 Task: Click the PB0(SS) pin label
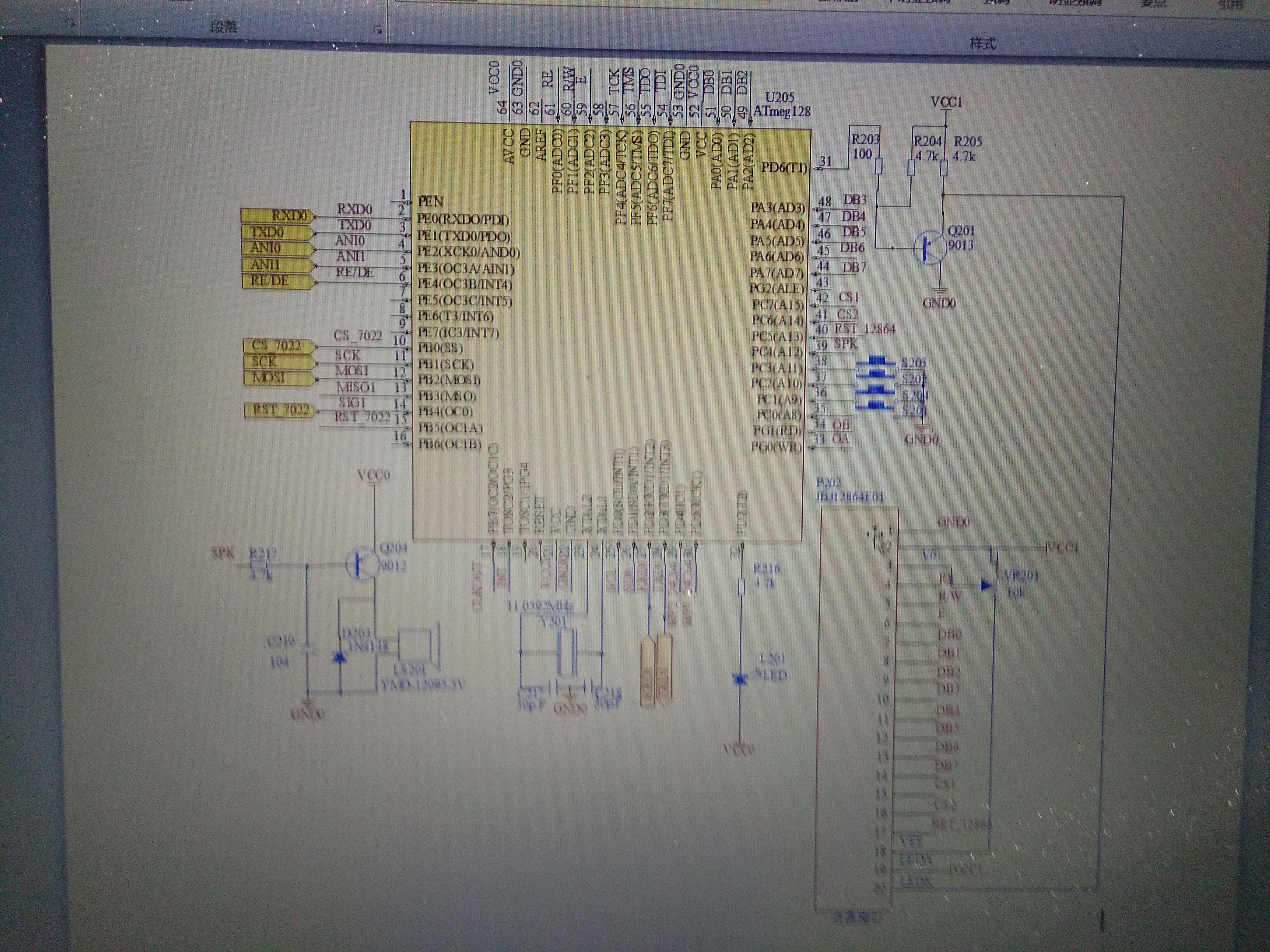point(440,348)
